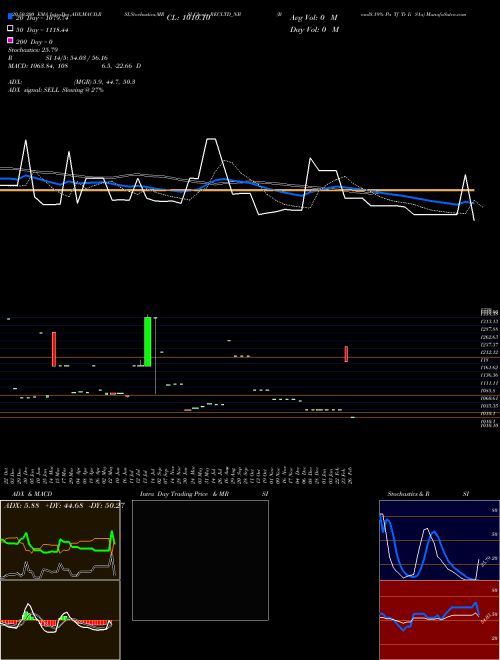Click the blue 20 Day EMA legend swatch
The width and height of the screenshot is (500, 660).
click(11, 16)
